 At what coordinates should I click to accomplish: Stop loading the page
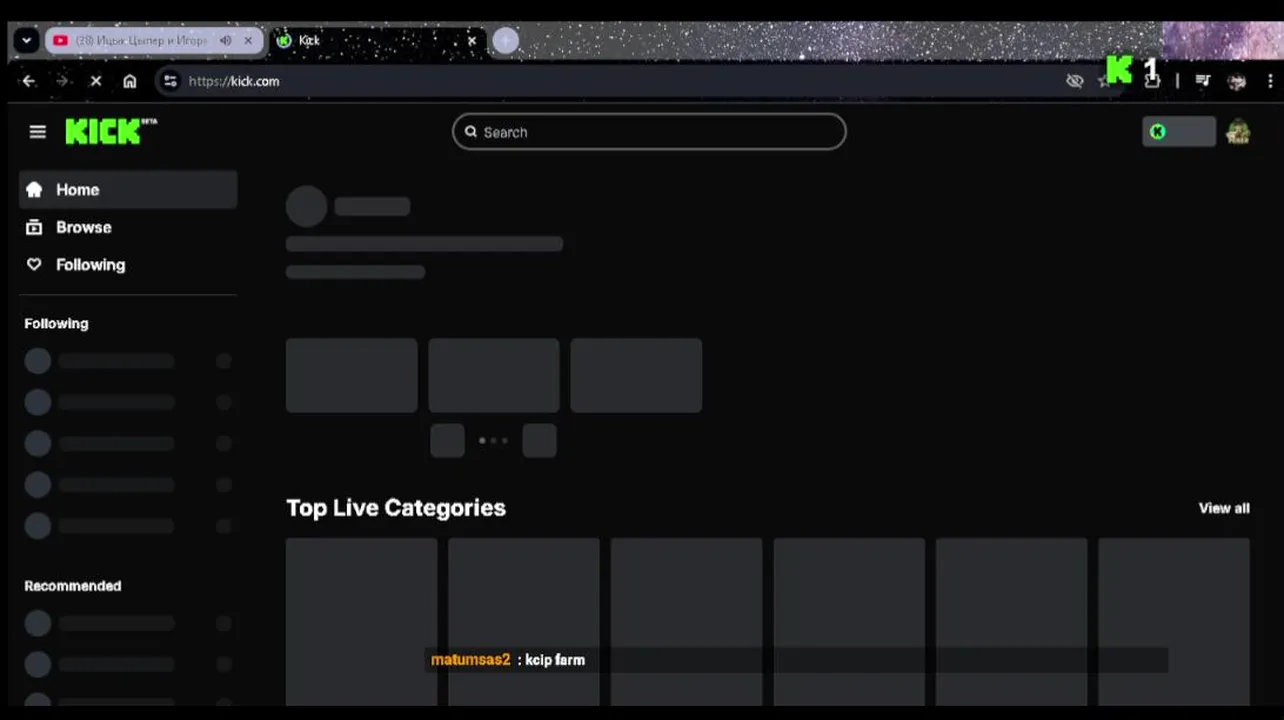(96, 81)
